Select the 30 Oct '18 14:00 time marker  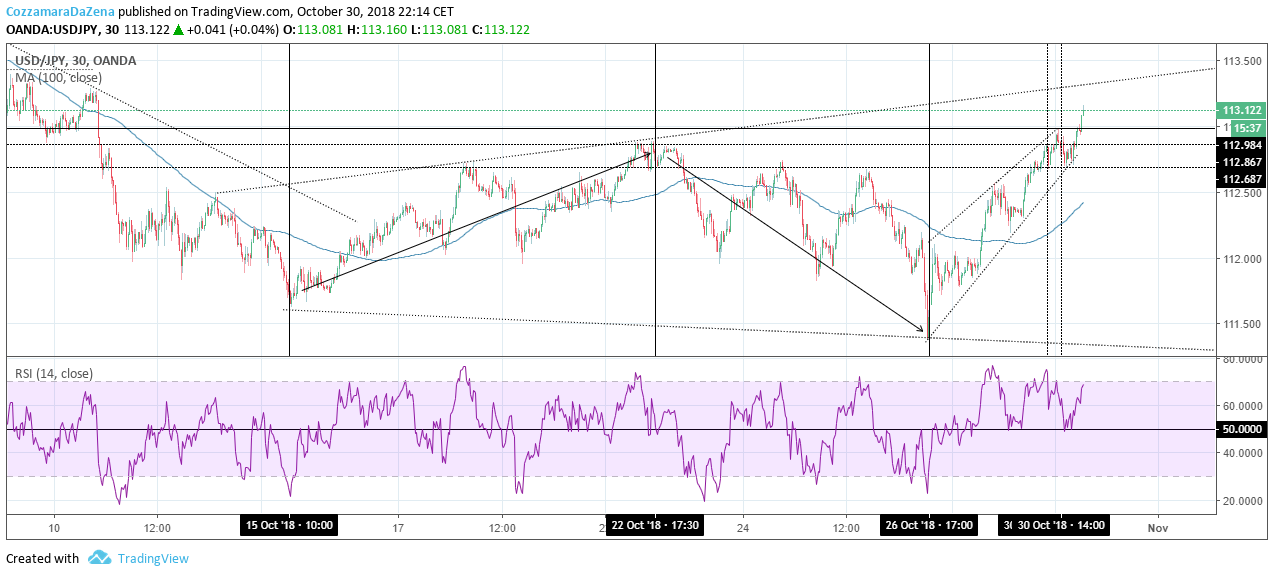(1061, 525)
